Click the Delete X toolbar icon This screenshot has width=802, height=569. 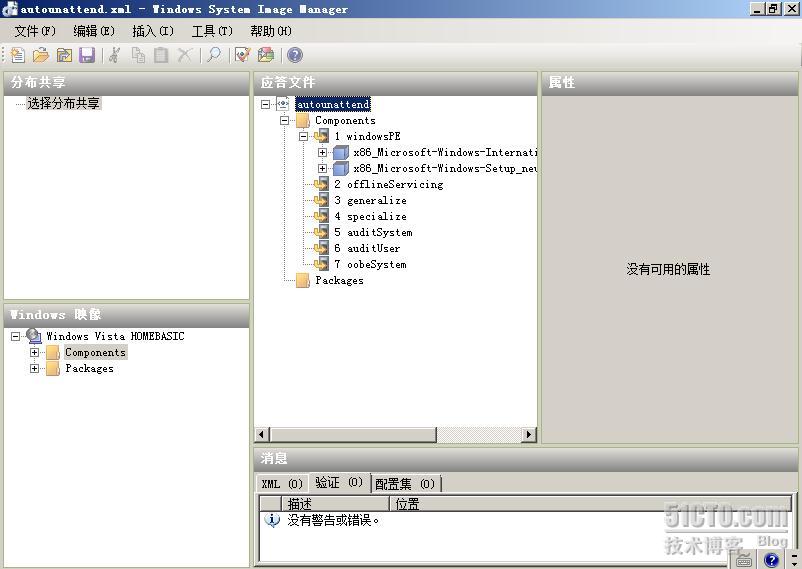pyautogui.click(x=185, y=55)
